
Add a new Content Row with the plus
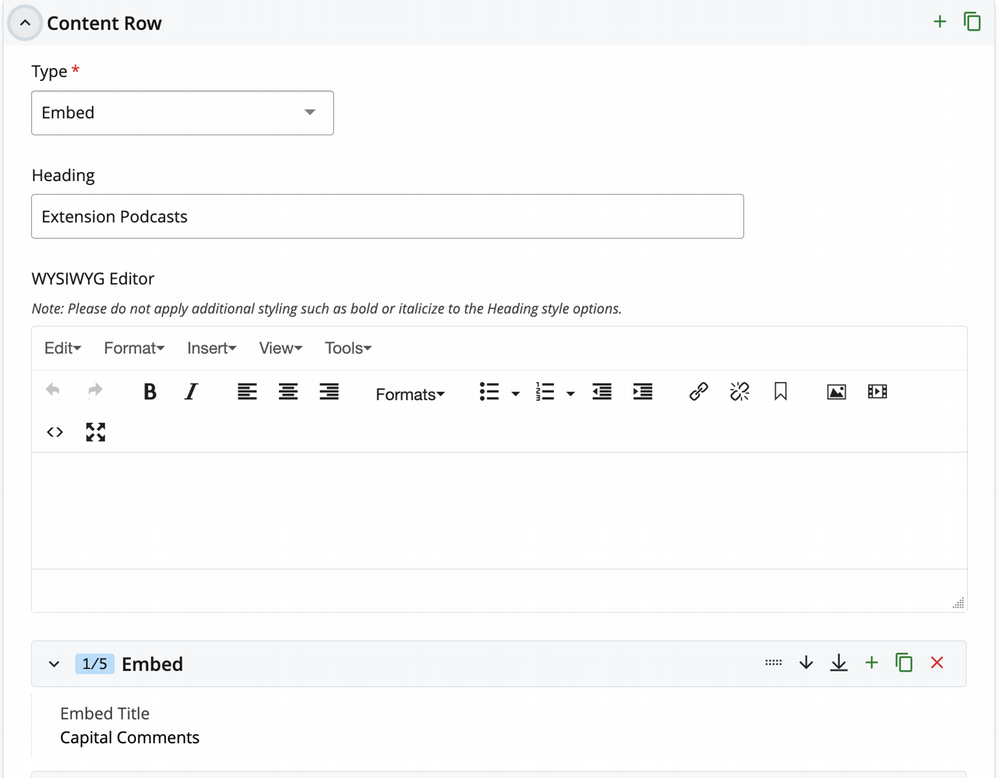click(940, 21)
